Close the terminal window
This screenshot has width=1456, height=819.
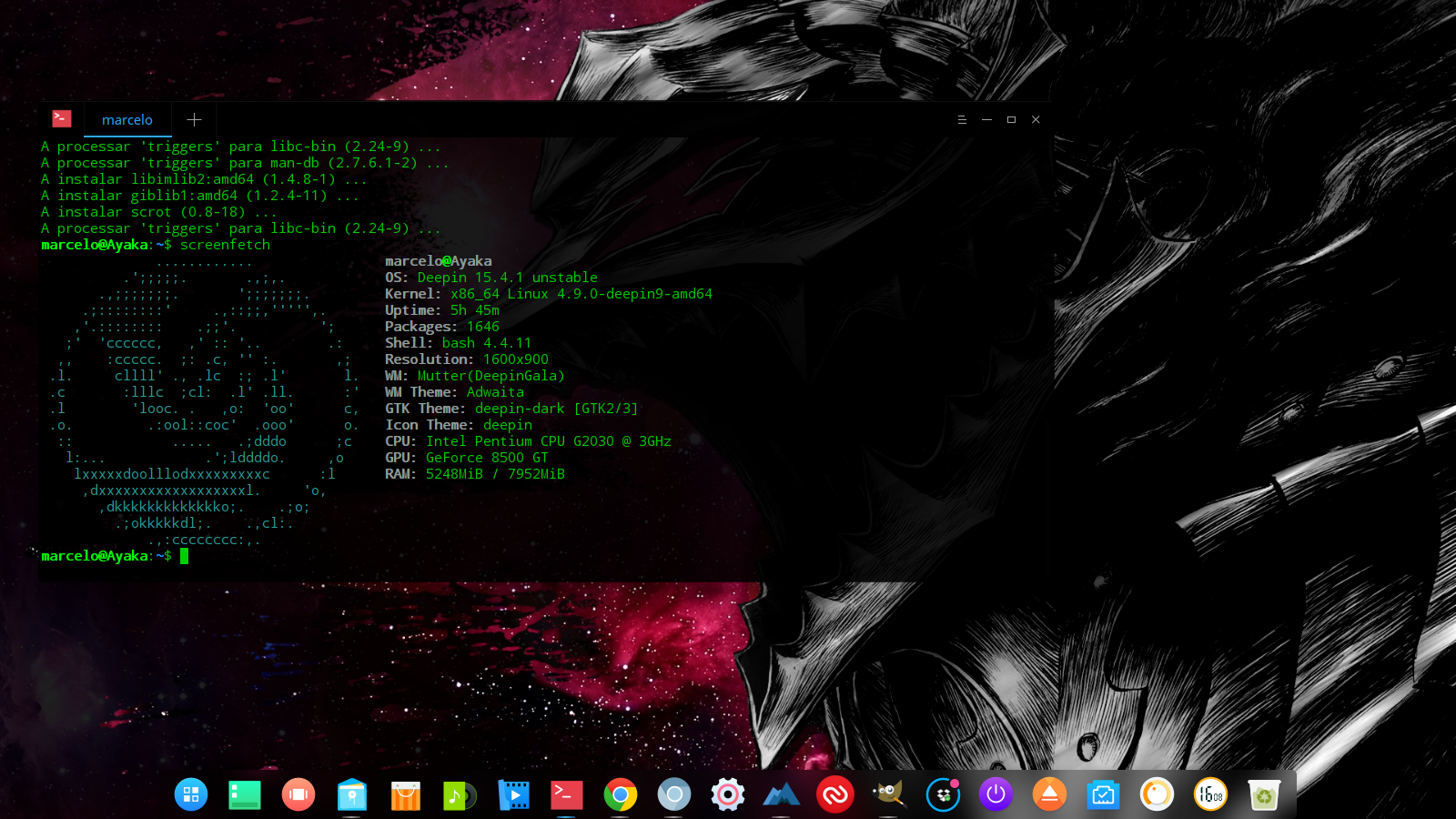click(x=1036, y=119)
